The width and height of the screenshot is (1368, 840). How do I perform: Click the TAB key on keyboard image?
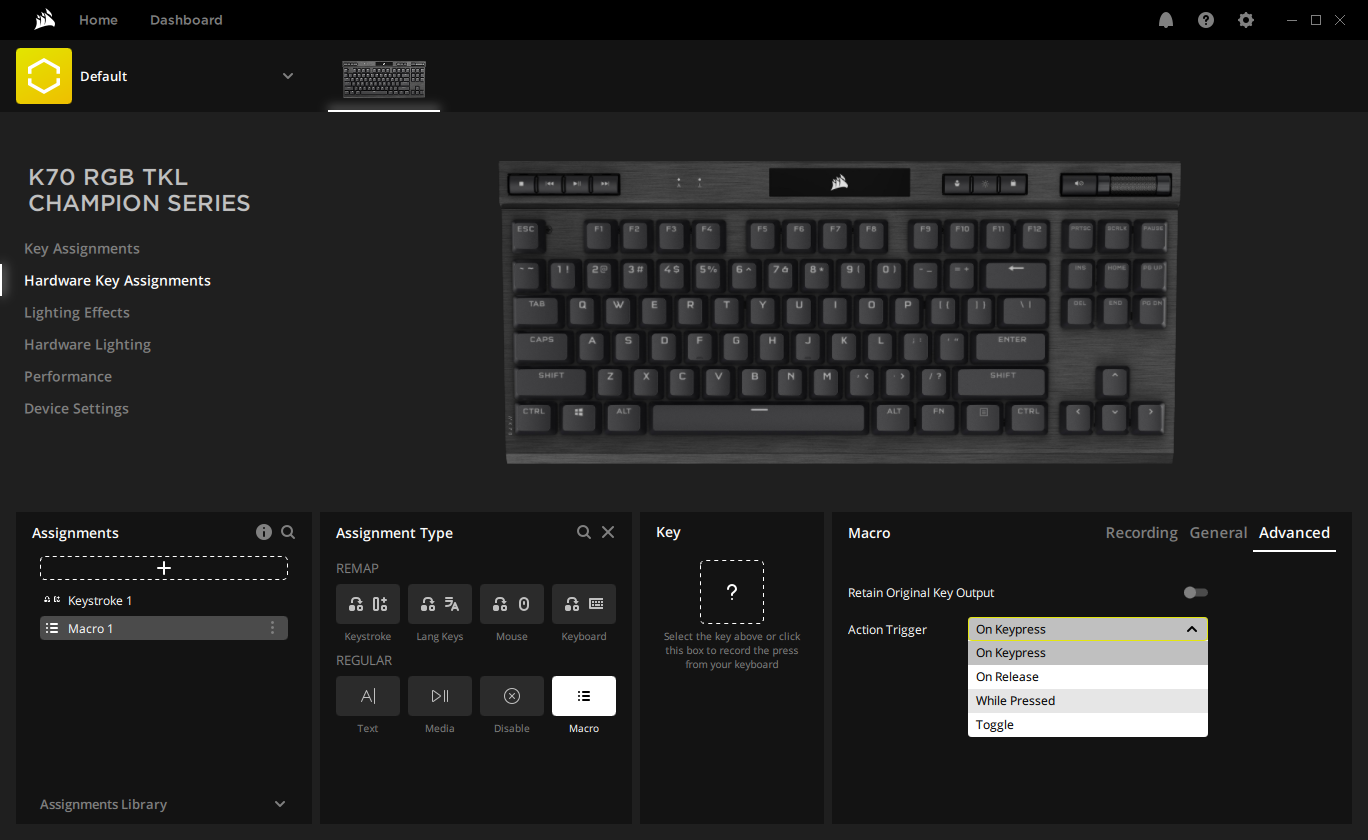click(538, 310)
